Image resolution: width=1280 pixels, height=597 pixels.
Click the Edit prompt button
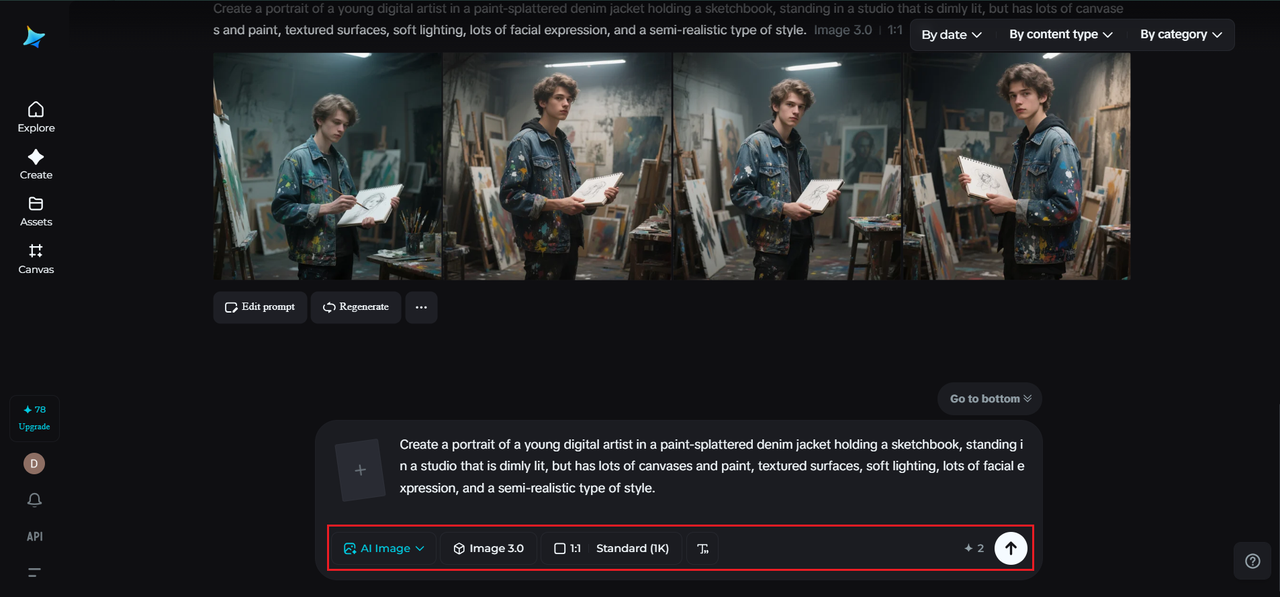click(x=260, y=307)
